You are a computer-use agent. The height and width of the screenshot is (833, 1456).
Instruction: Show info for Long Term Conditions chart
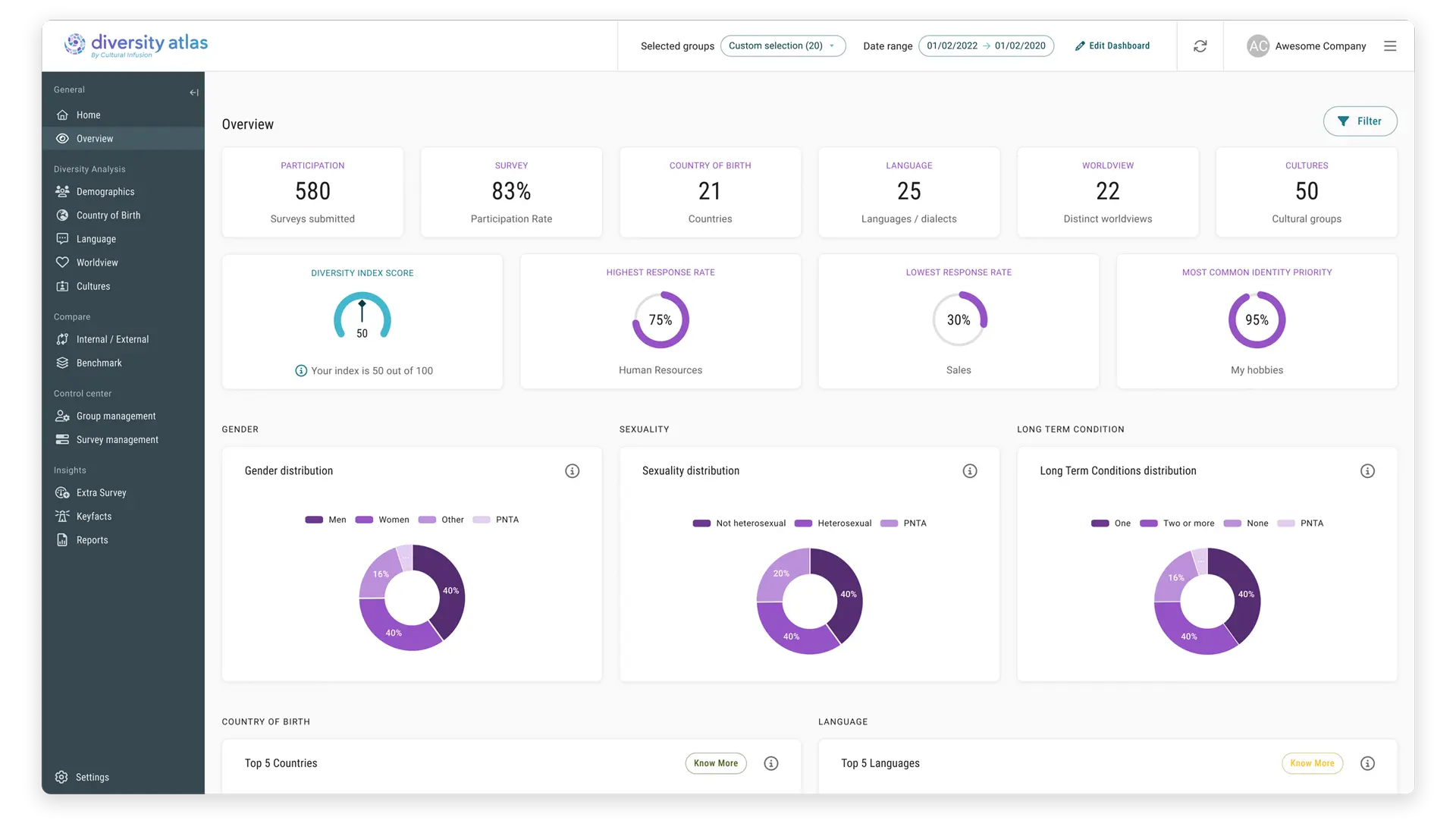[1367, 471]
